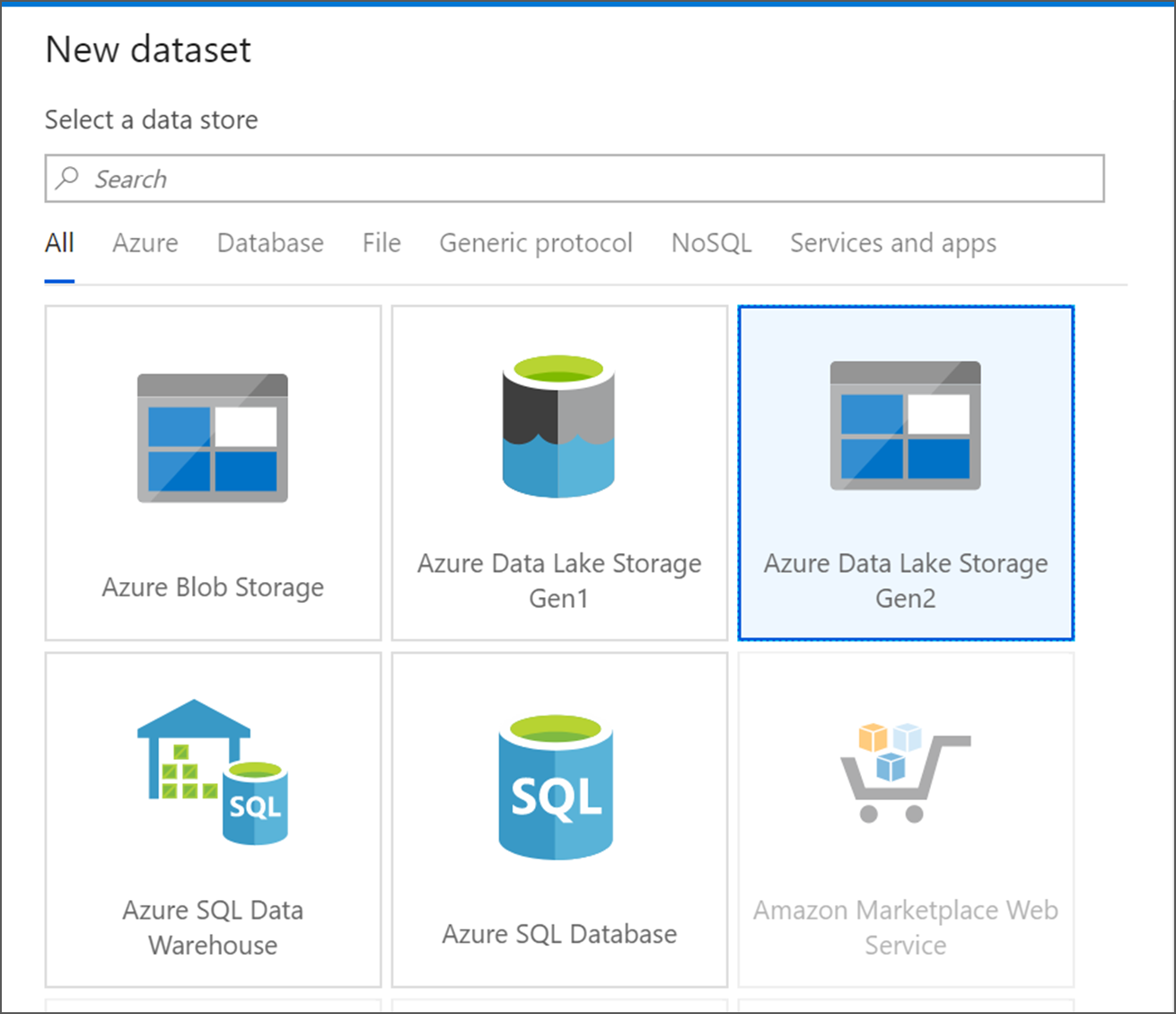Select the Azure Blob Storage connector
Image resolution: width=1176 pixels, height=1014 pixels.
[213, 472]
